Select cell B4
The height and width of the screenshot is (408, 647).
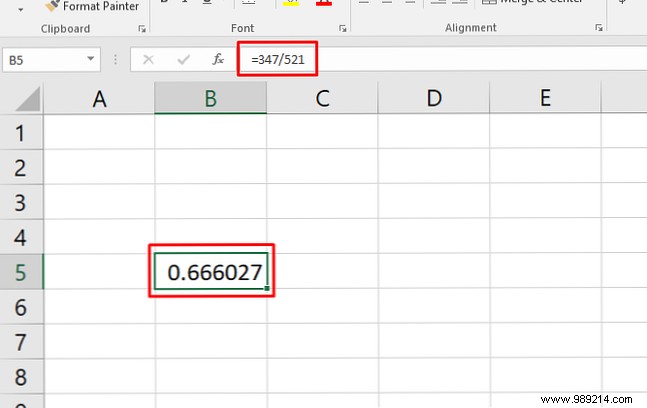pos(210,236)
